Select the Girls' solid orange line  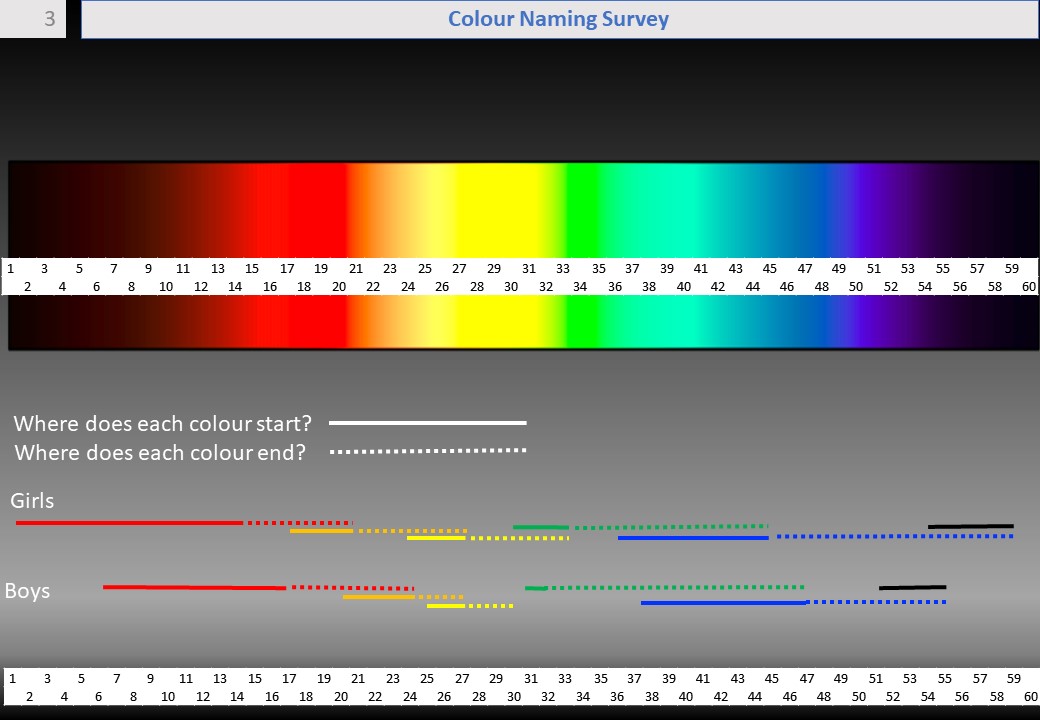click(321, 531)
